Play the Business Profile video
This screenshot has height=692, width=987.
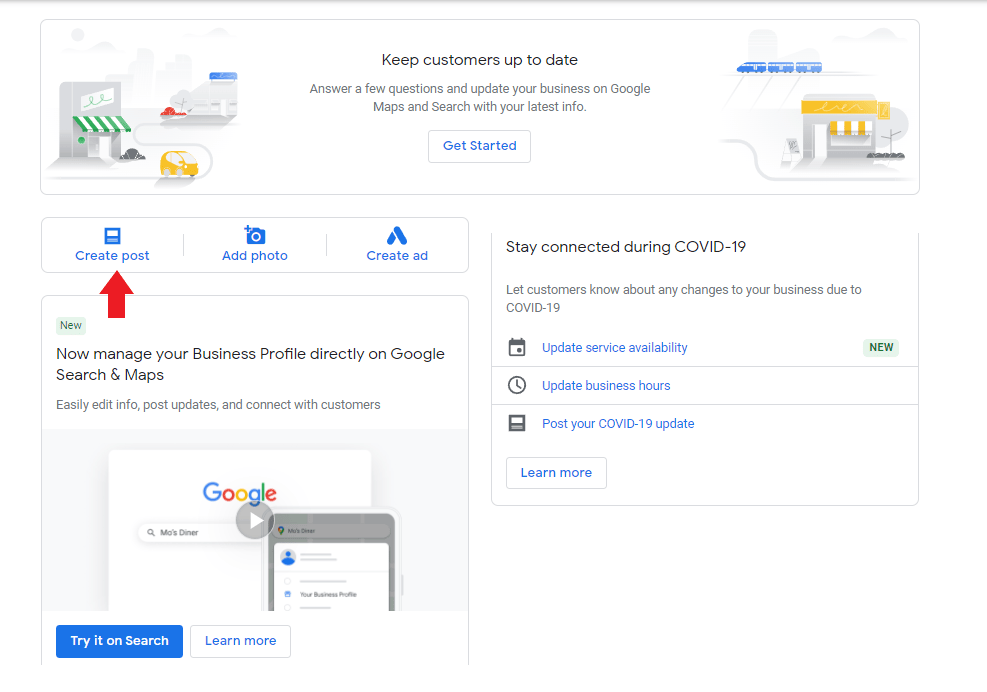coord(255,520)
